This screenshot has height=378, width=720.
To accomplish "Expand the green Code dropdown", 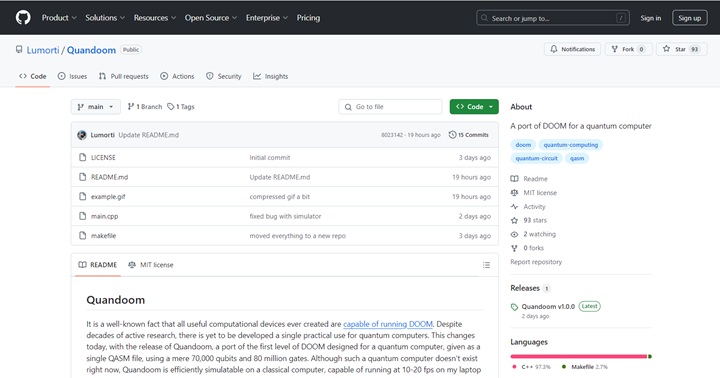I will [474, 107].
